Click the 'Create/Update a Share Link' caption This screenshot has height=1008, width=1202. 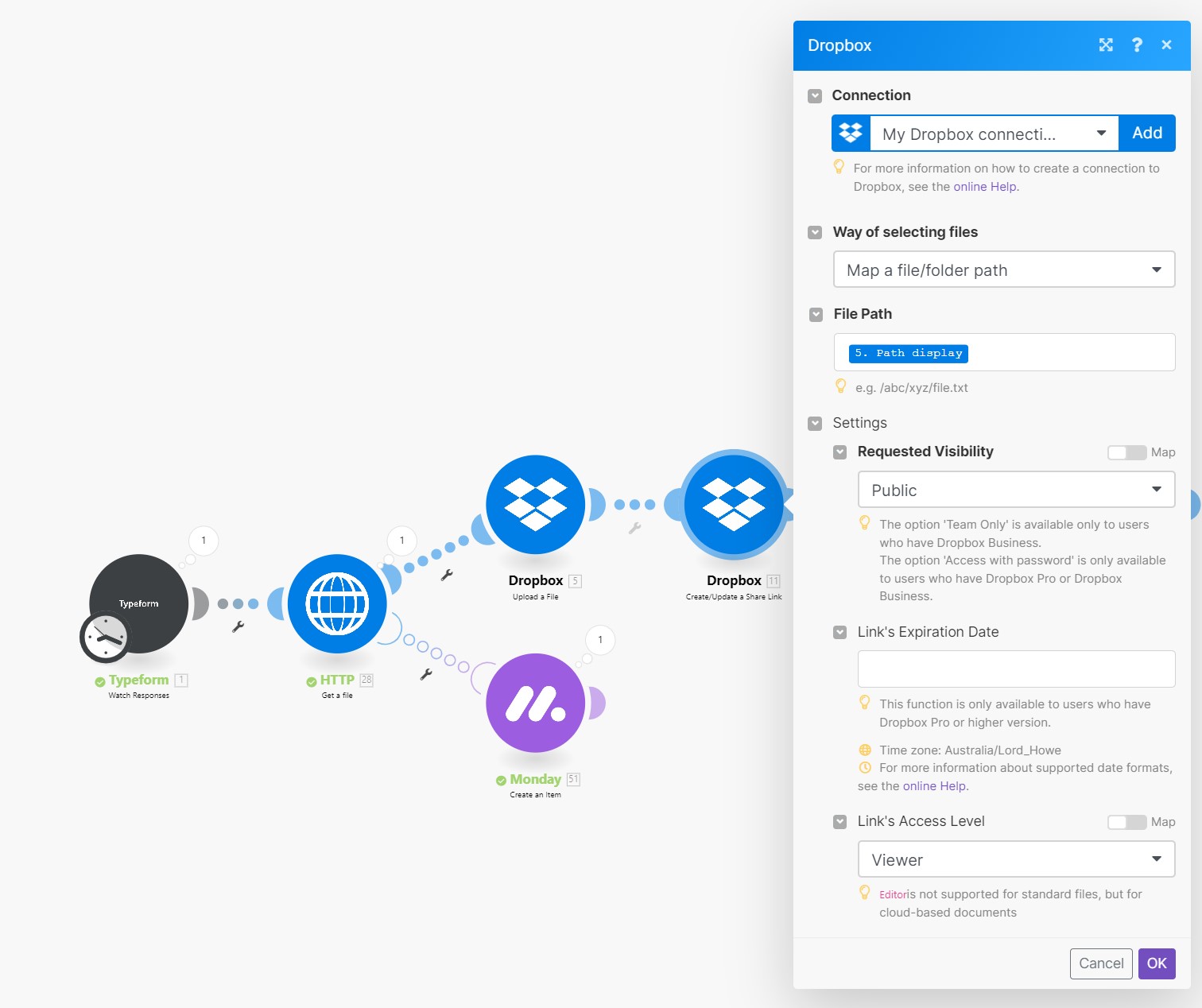coord(734,597)
